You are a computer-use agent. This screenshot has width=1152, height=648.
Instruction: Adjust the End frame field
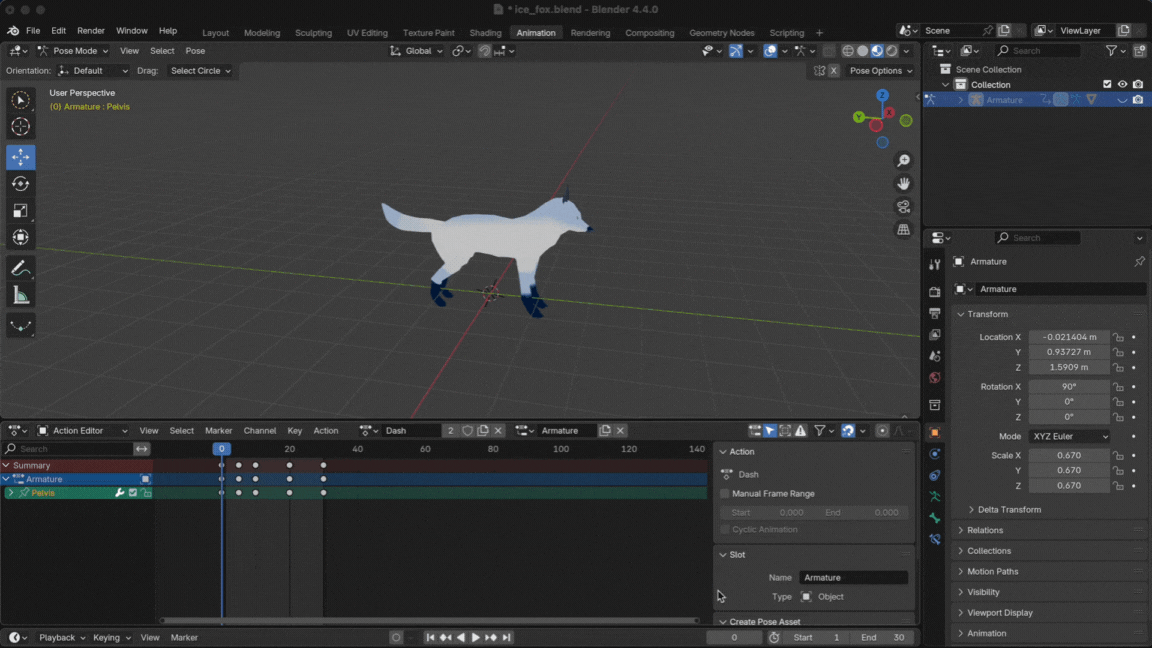point(883,638)
